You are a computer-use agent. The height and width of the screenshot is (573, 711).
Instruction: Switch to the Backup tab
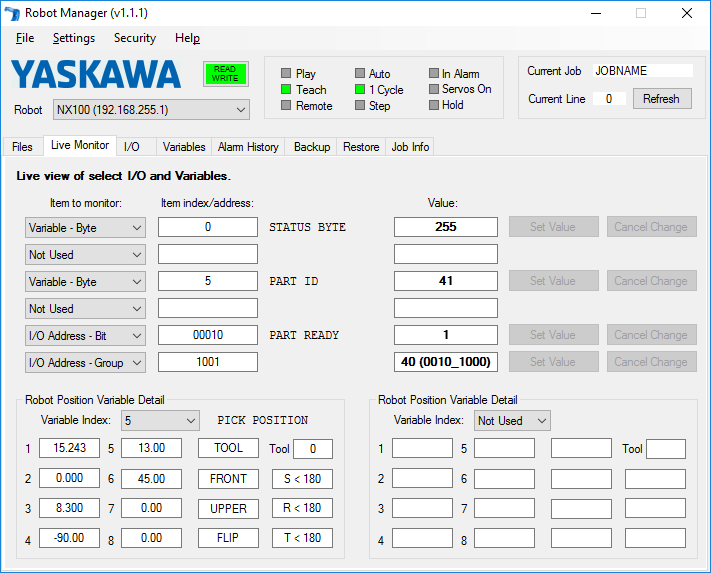click(x=311, y=147)
